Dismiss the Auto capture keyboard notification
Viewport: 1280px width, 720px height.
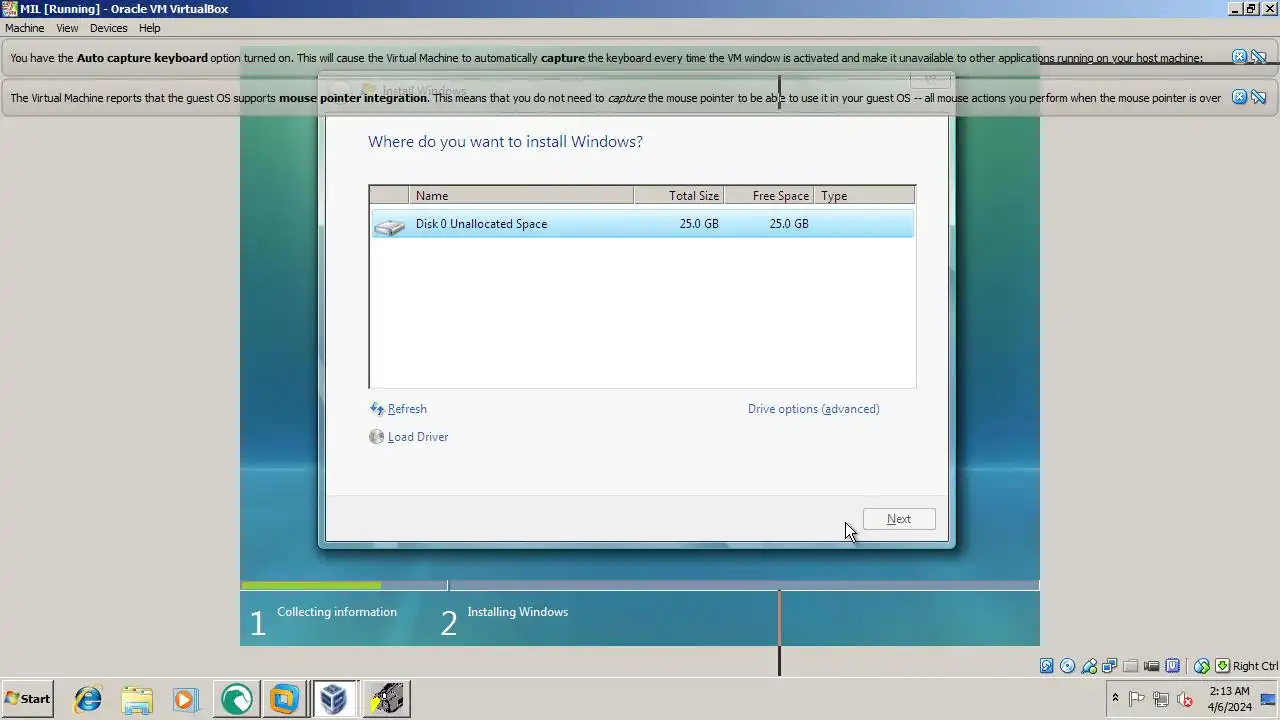(1239, 57)
